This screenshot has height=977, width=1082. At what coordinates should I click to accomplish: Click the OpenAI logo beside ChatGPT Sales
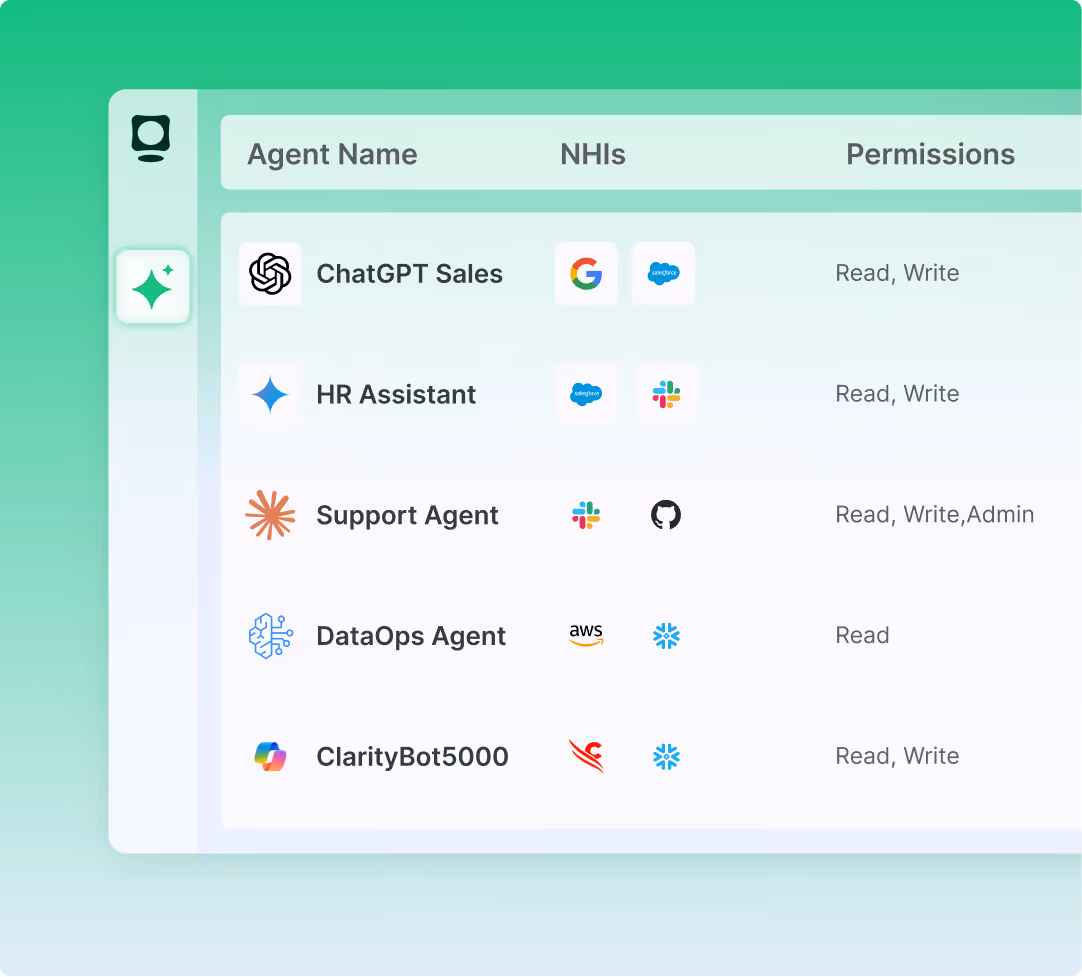click(x=270, y=273)
